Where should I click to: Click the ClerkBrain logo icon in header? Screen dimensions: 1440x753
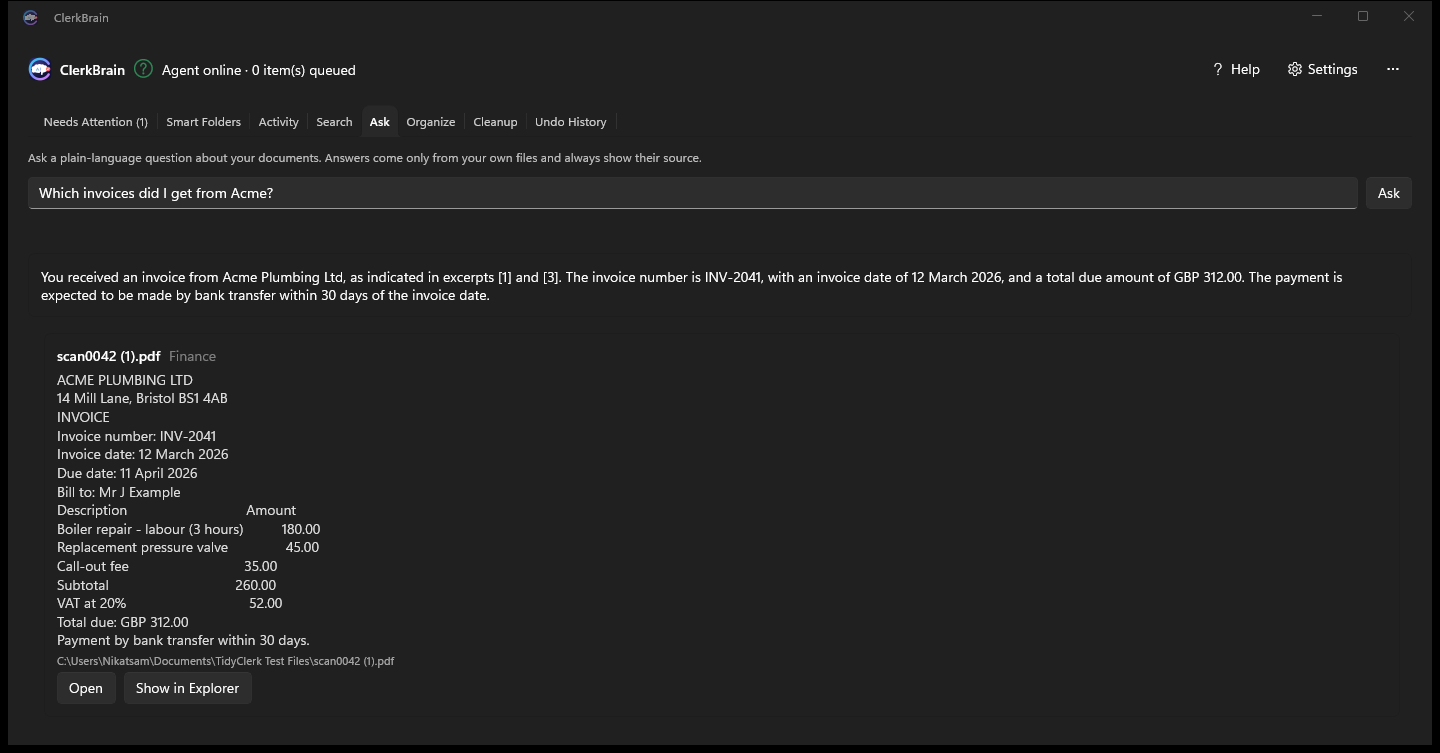coord(40,69)
